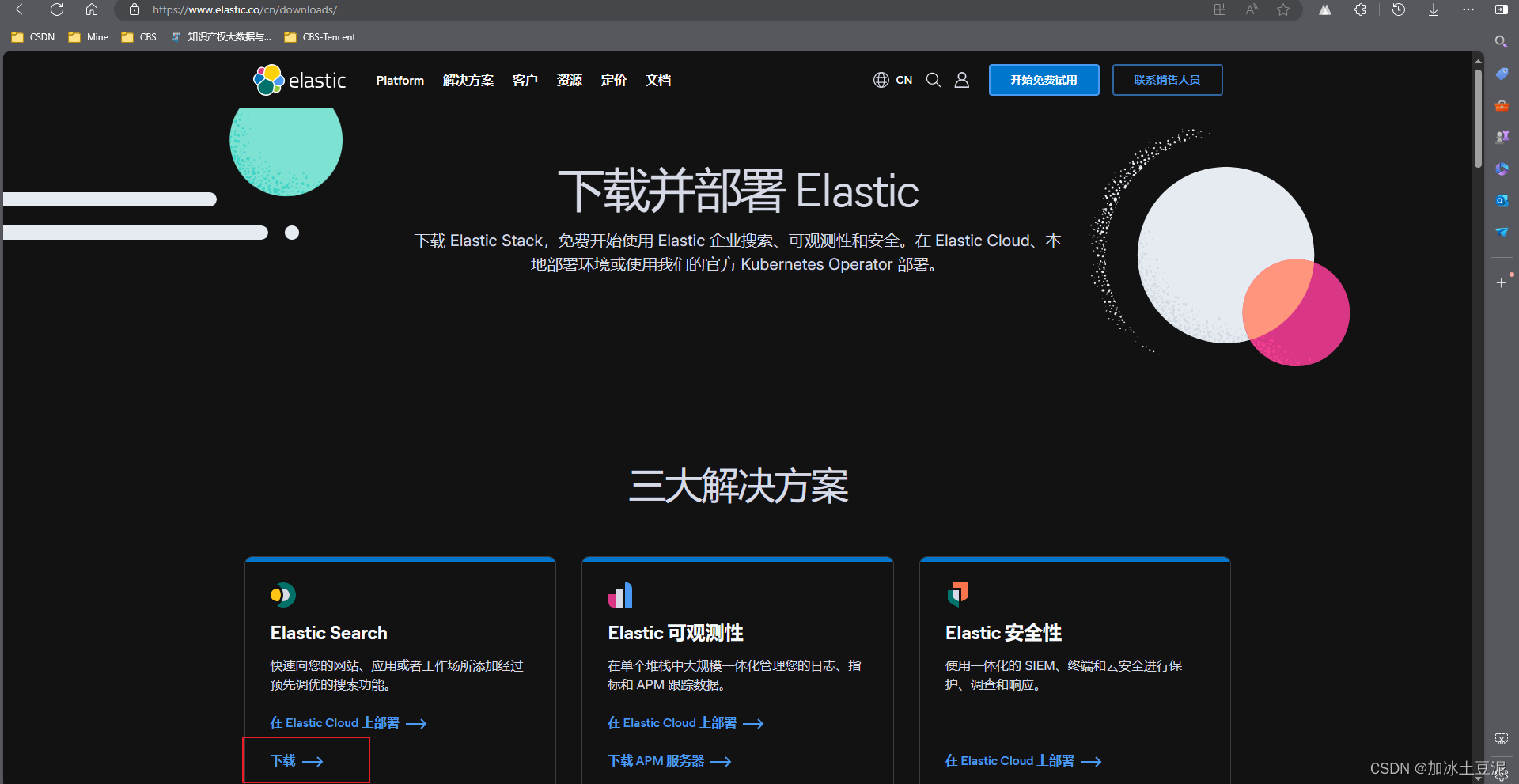Toggle the browser sidebar icon at top right
The width and height of the screenshot is (1519, 784).
1502,9
